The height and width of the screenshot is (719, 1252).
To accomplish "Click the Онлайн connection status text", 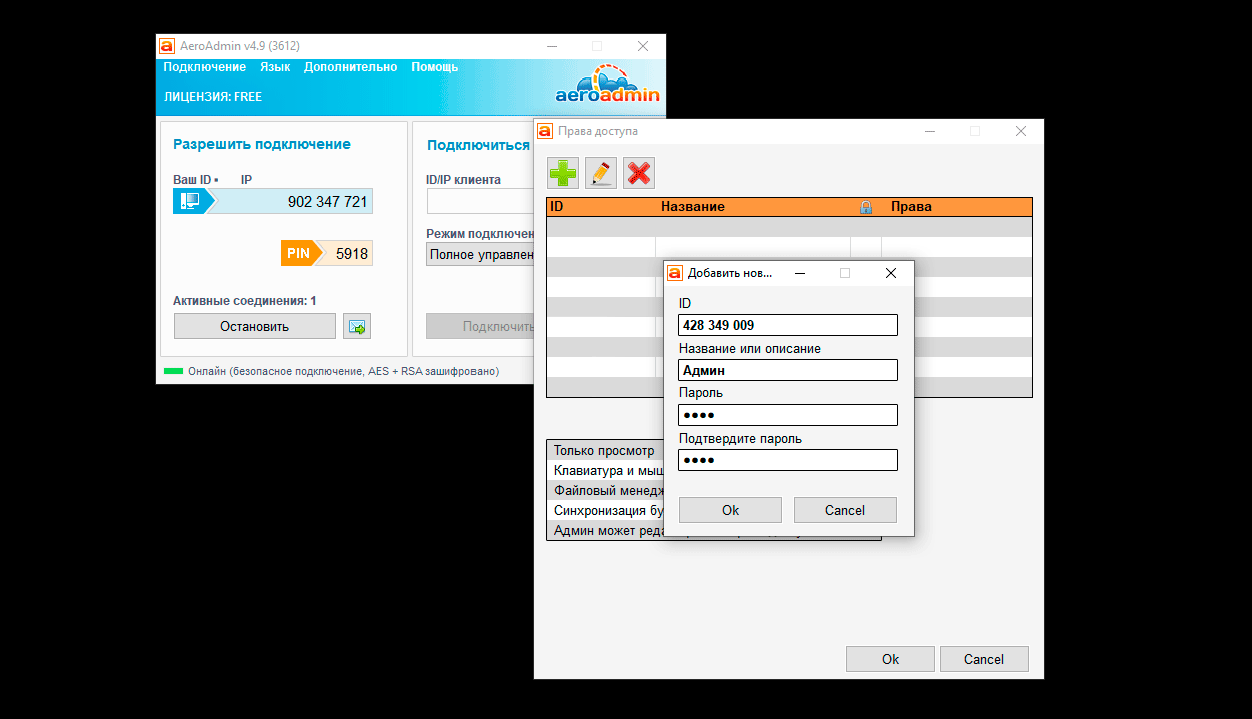I will 343,371.
